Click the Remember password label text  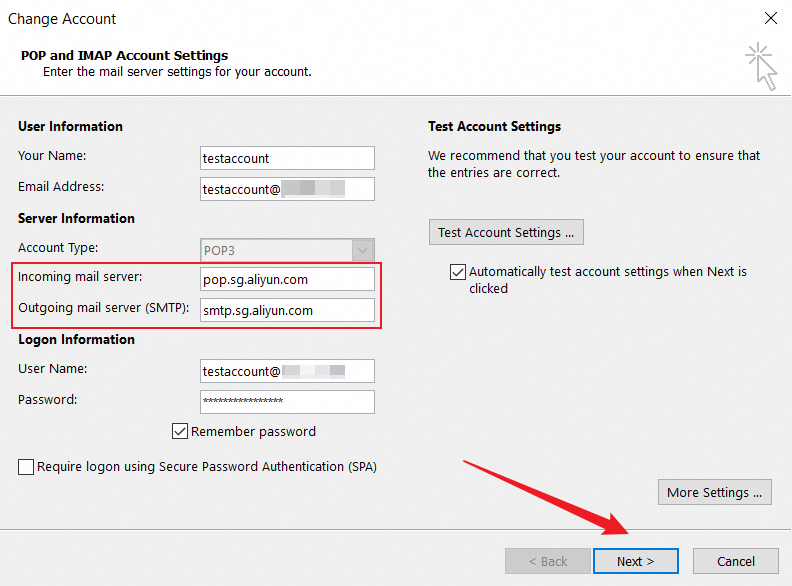coord(253,432)
